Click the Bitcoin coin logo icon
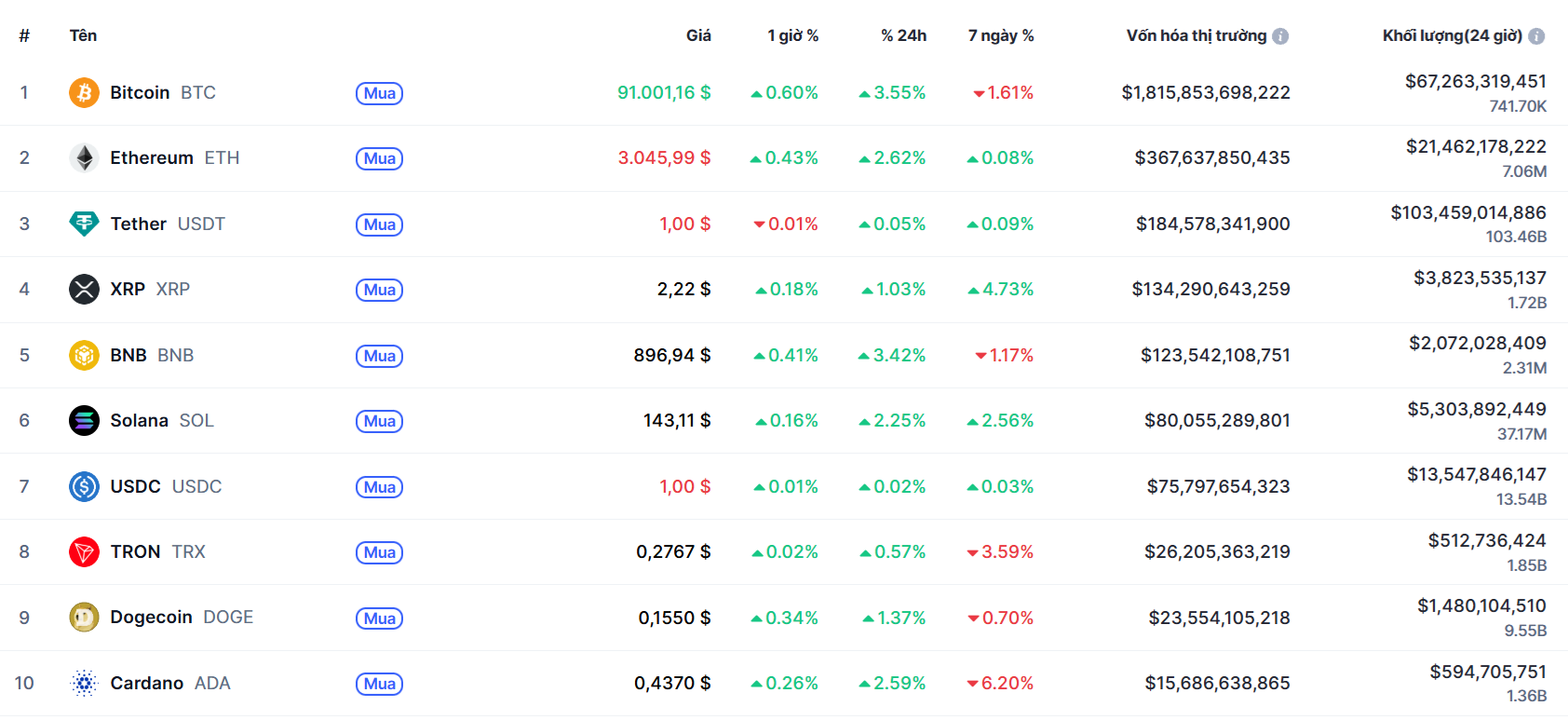This screenshot has width=1568, height=720. [84, 93]
